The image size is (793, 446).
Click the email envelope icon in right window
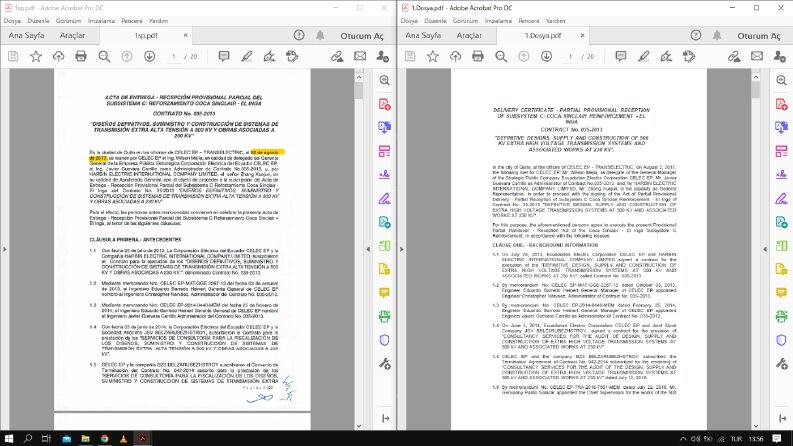click(x=757, y=56)
